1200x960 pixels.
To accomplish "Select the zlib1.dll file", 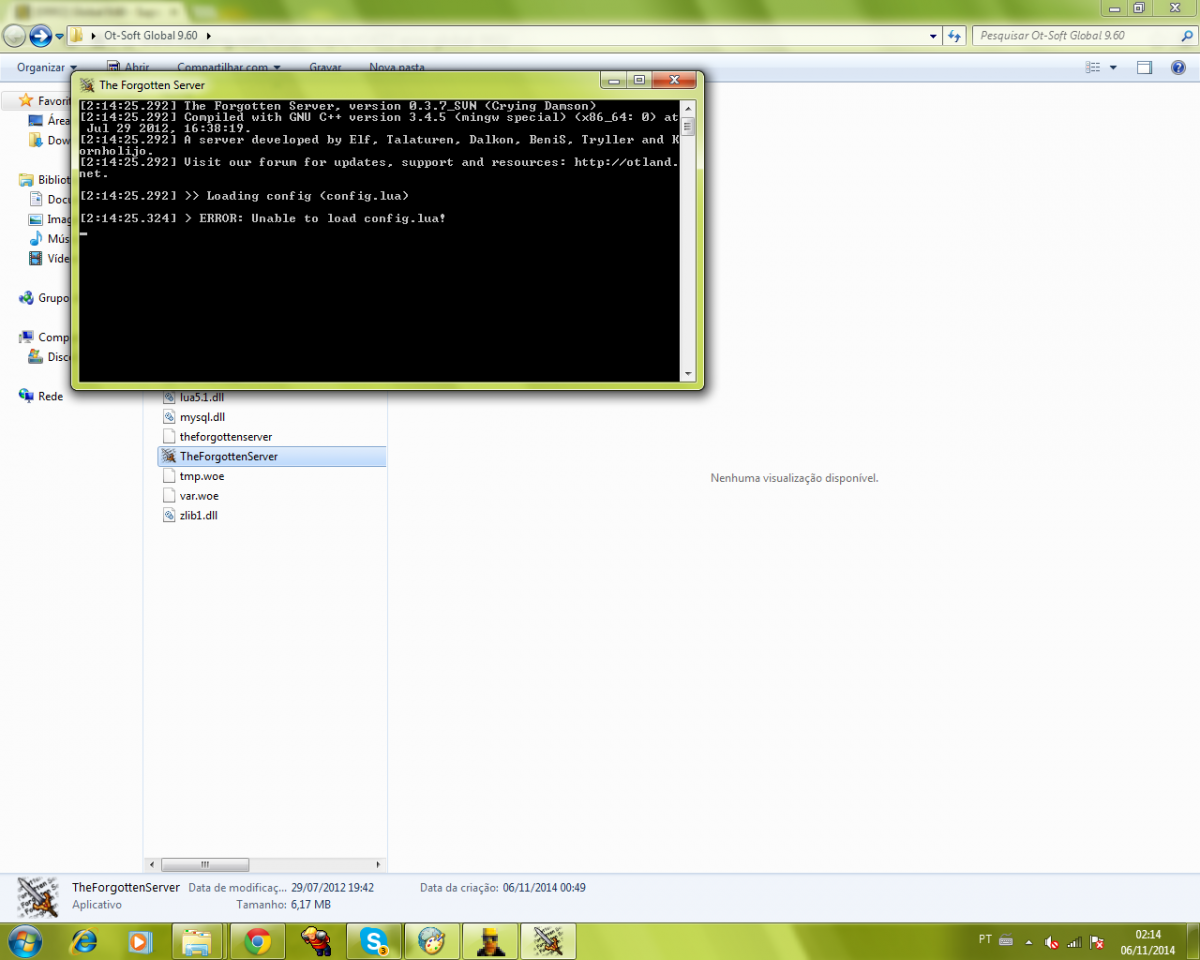I will pyautogui.click(x=190, y=516).
